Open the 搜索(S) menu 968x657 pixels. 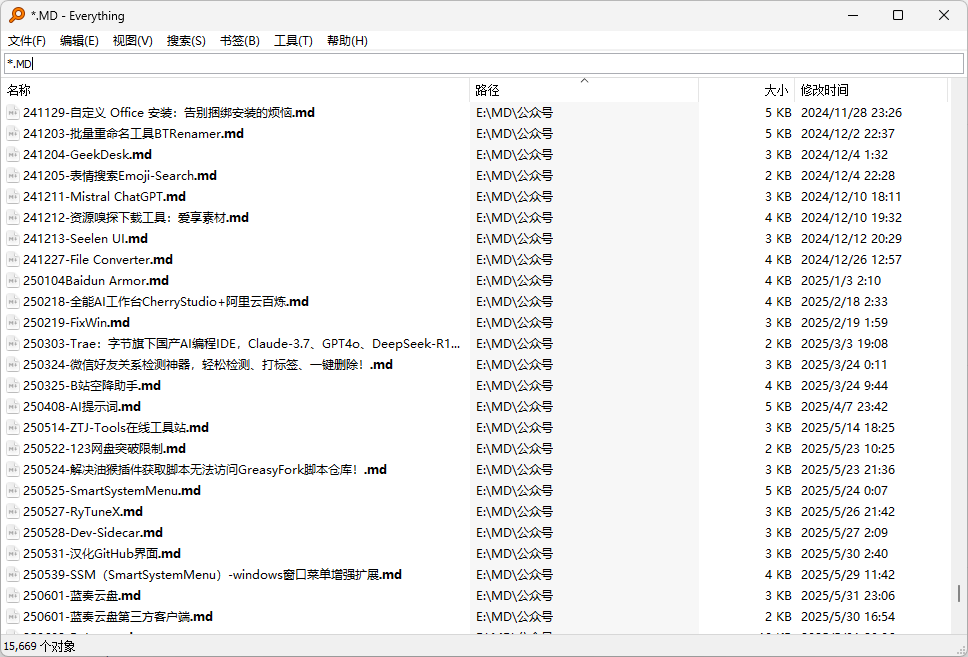click(186, 41)
